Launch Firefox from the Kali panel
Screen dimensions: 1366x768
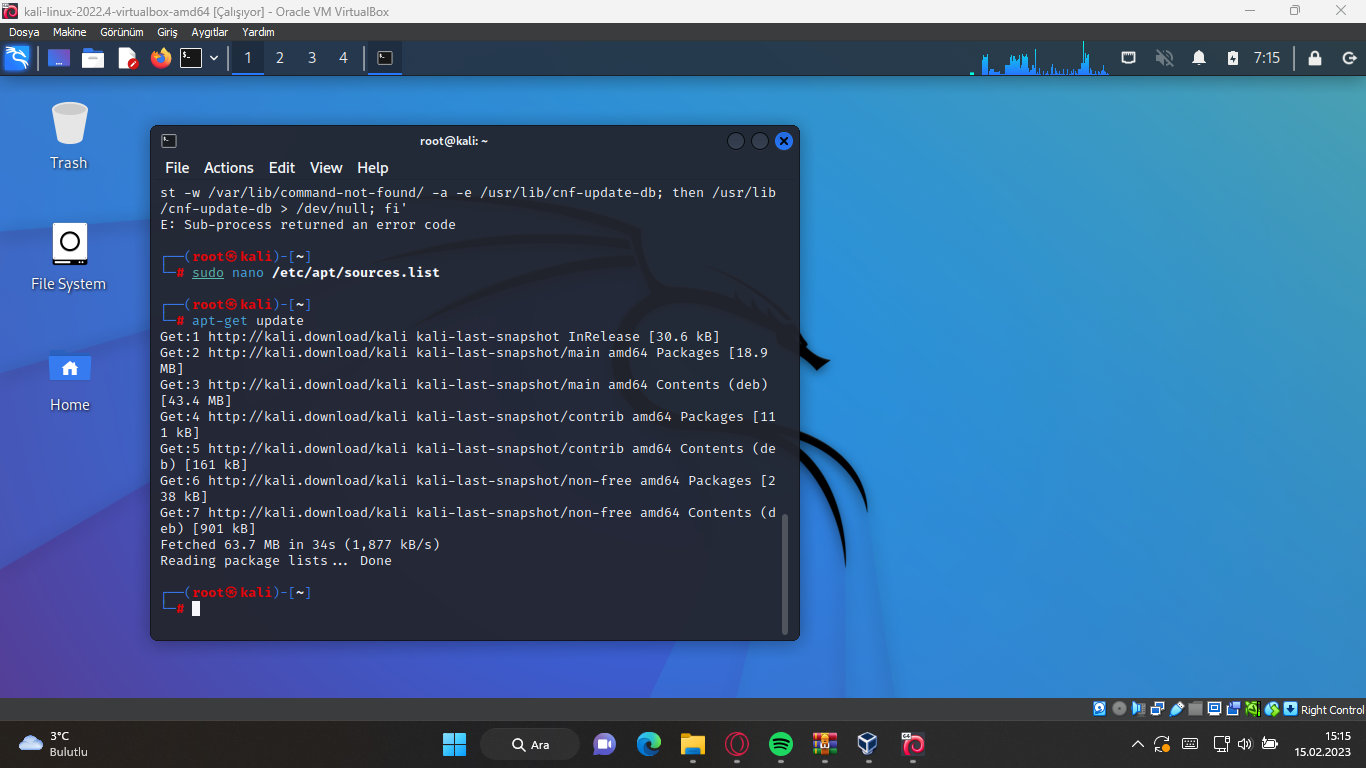(x=161, y=58)
